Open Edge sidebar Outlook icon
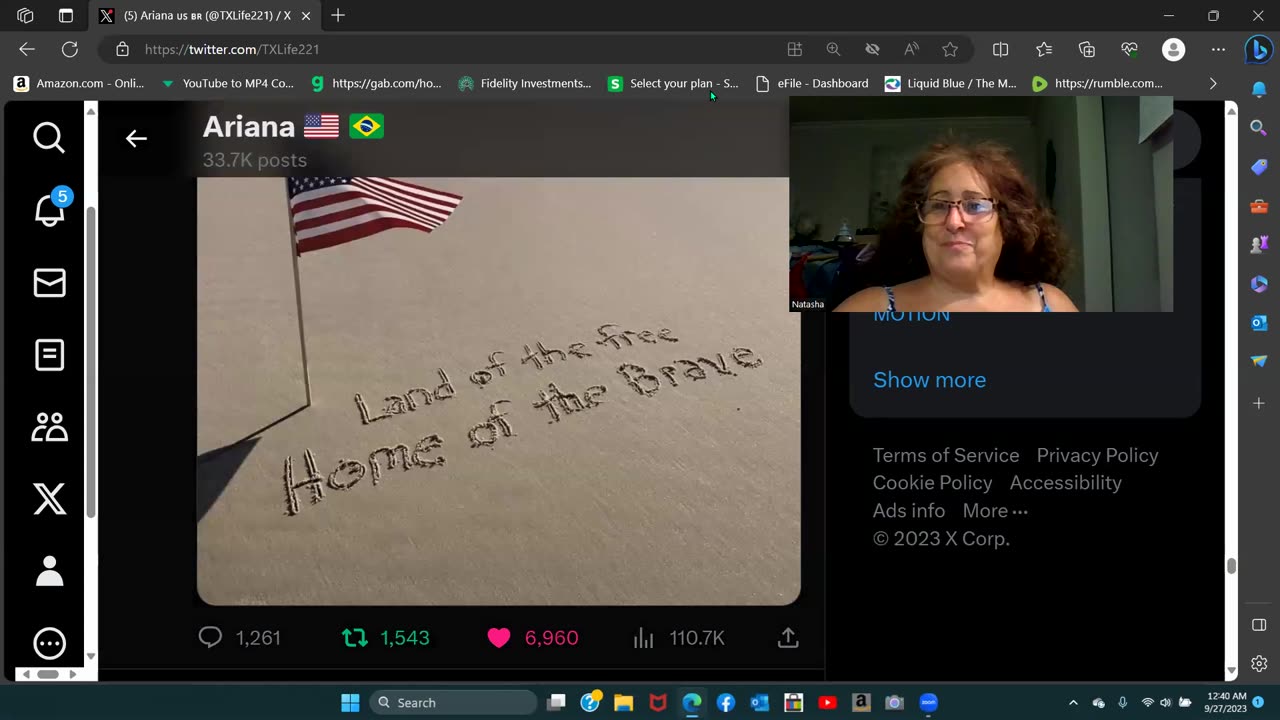The width and height of the screenshot is (1280, 720). click(1259, 322)
